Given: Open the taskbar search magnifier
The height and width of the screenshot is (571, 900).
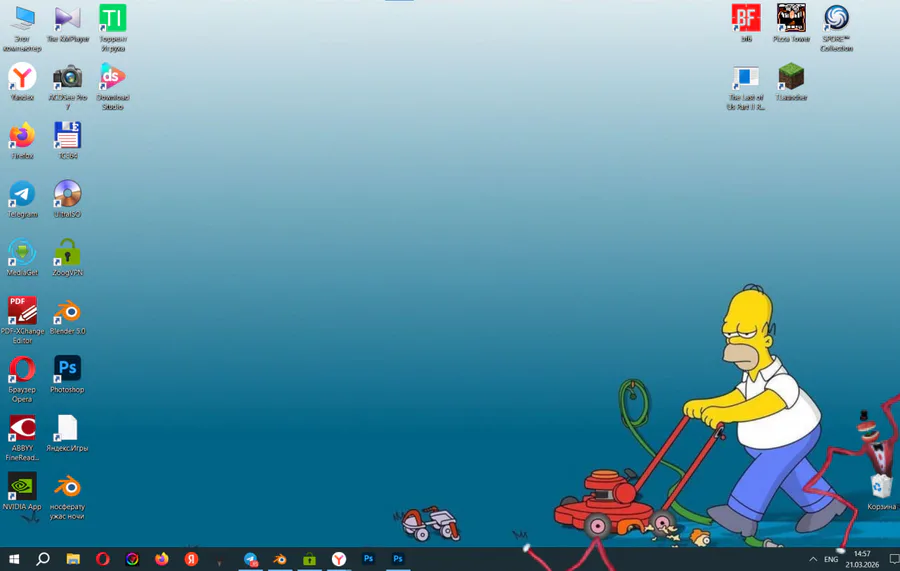Looking at the screenshot, I should [43, 559].
